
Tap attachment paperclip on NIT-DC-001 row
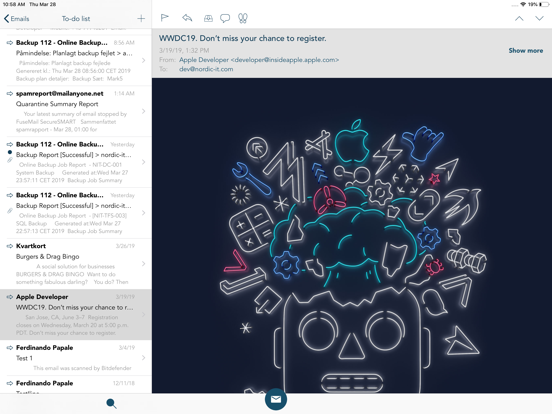10,160
